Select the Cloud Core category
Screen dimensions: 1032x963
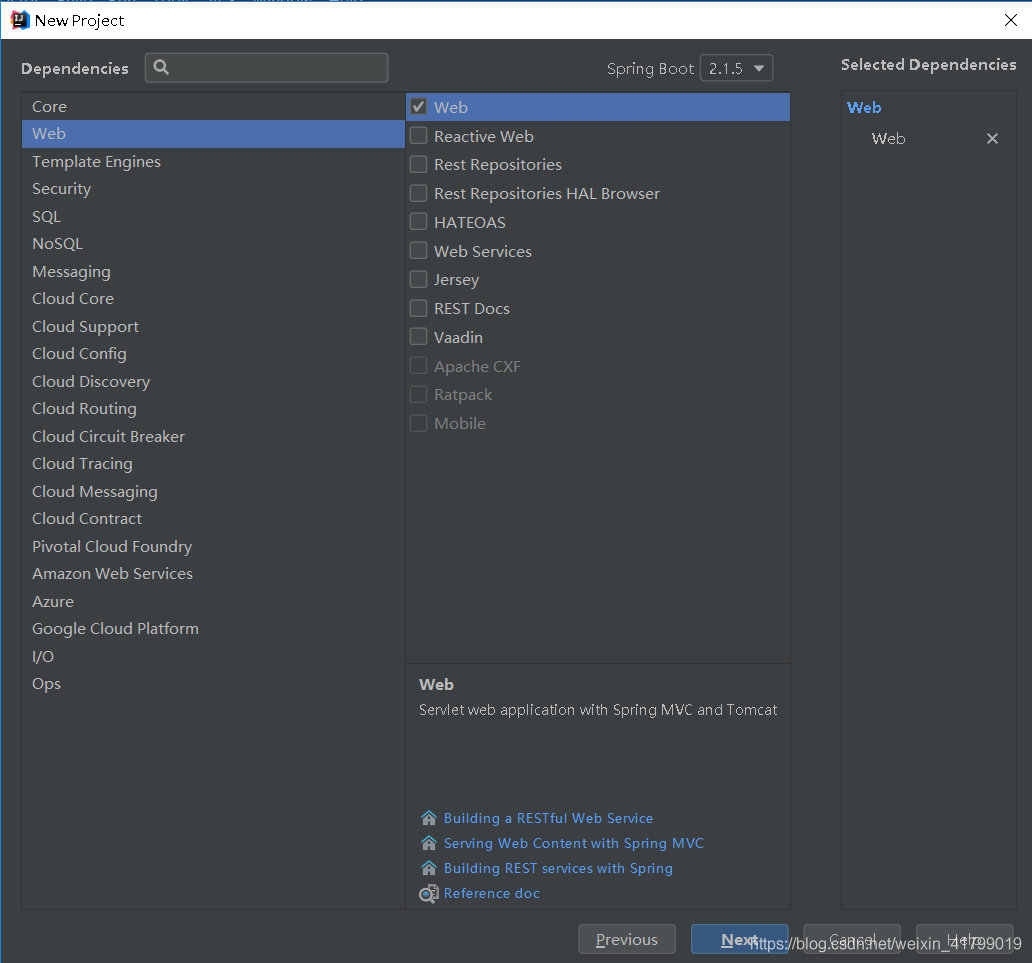(213, 299)
